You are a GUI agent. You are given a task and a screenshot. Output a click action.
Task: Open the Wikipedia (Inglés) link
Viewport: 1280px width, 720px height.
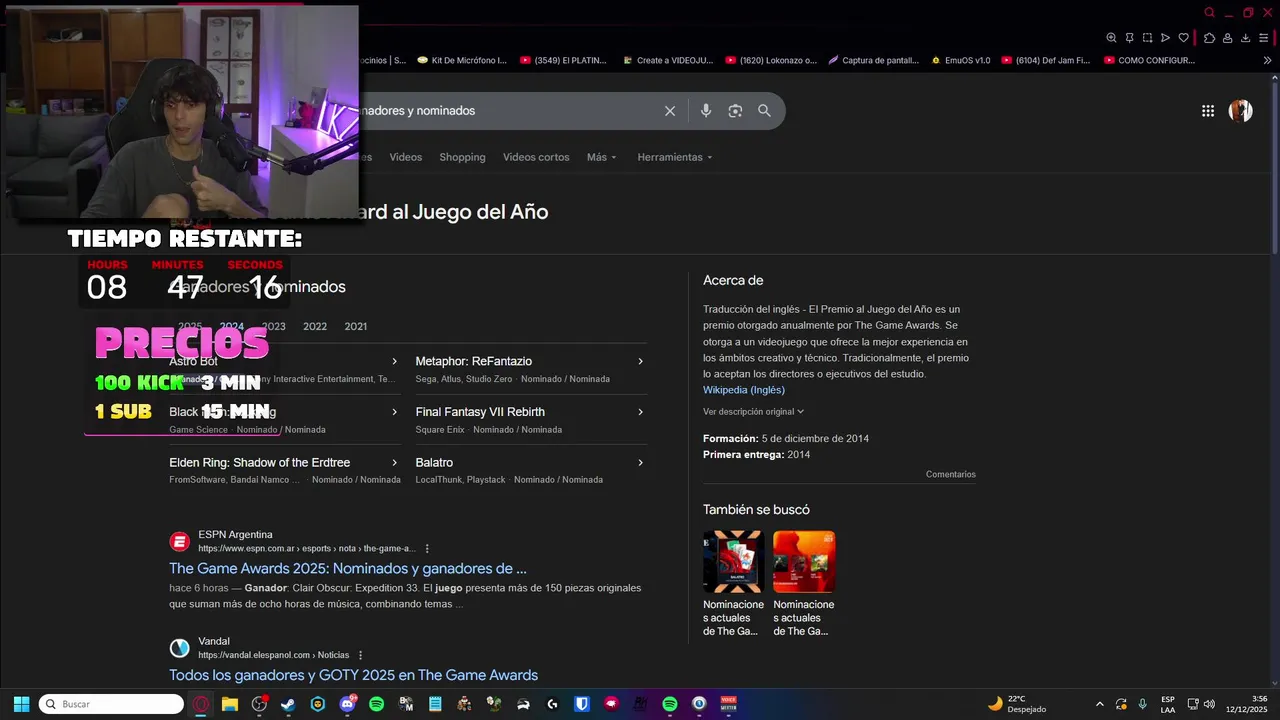point(743,390)
